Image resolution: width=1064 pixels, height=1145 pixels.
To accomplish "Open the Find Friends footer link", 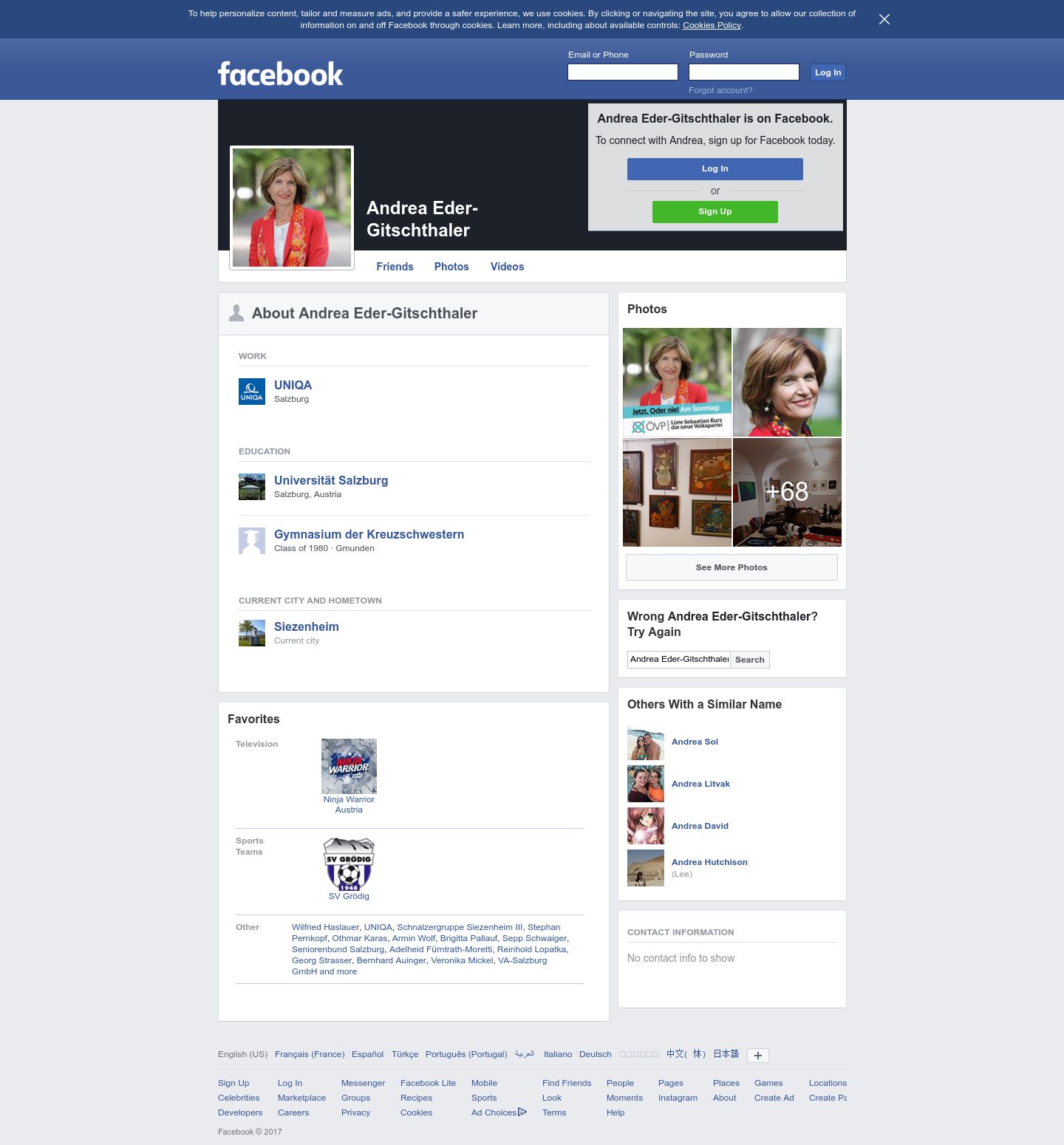I will (567, 1083).
